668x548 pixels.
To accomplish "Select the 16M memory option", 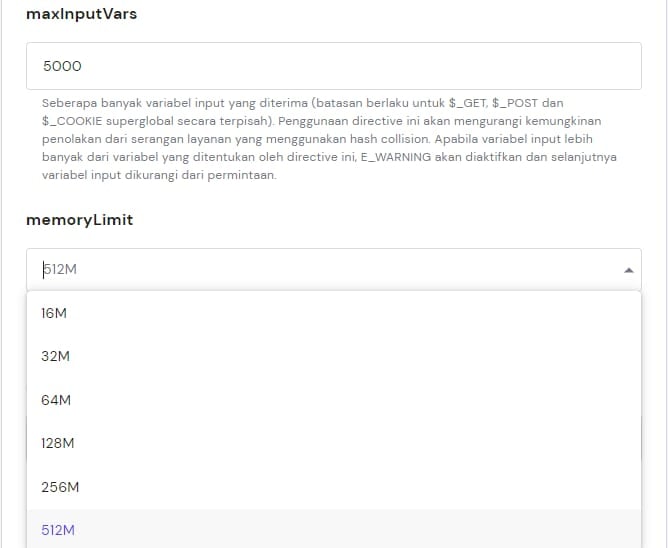I will (x=54, y=313).
